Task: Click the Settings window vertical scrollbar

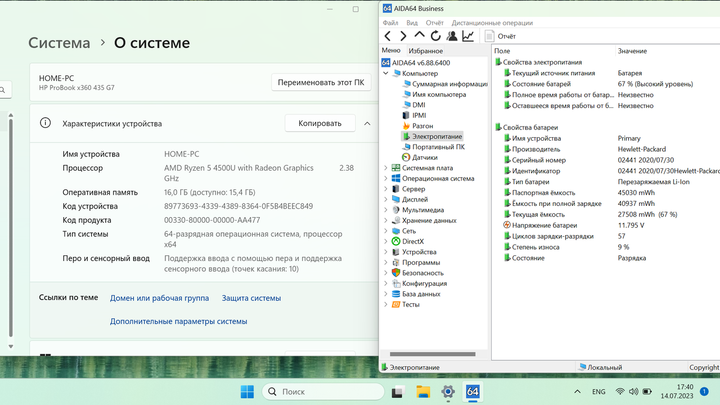Action: [11, 228]
